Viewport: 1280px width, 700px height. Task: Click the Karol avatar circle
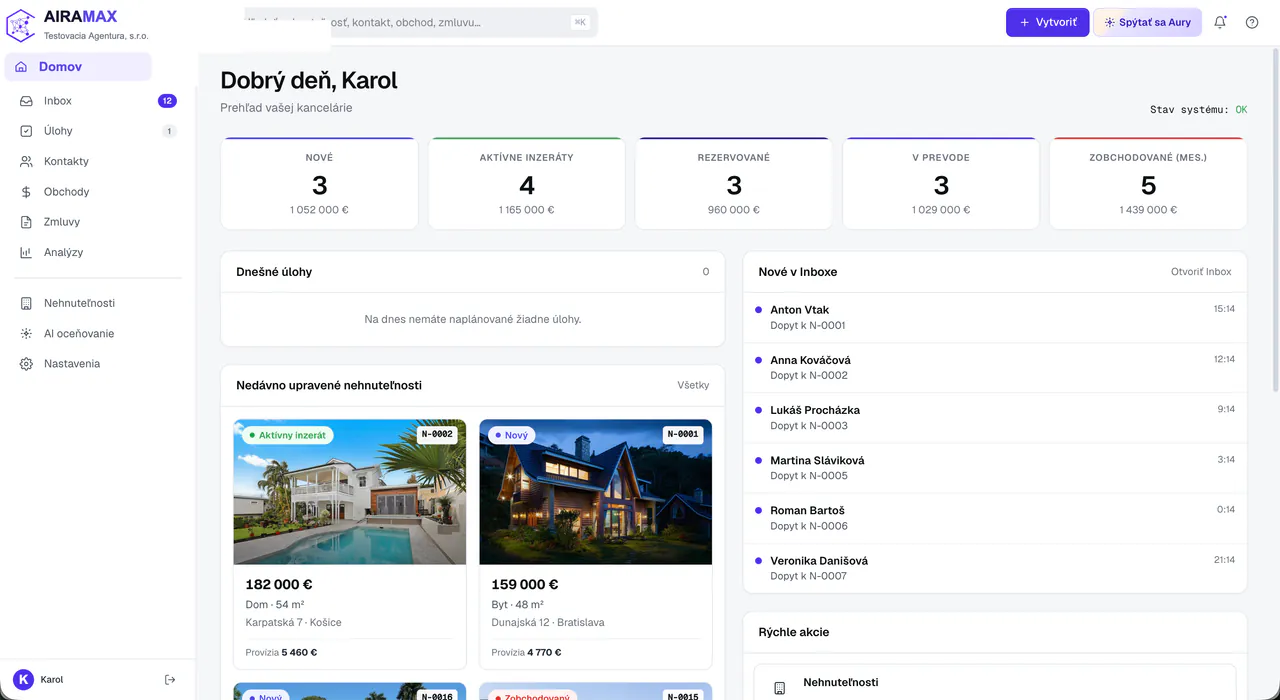tap(23, 680)
